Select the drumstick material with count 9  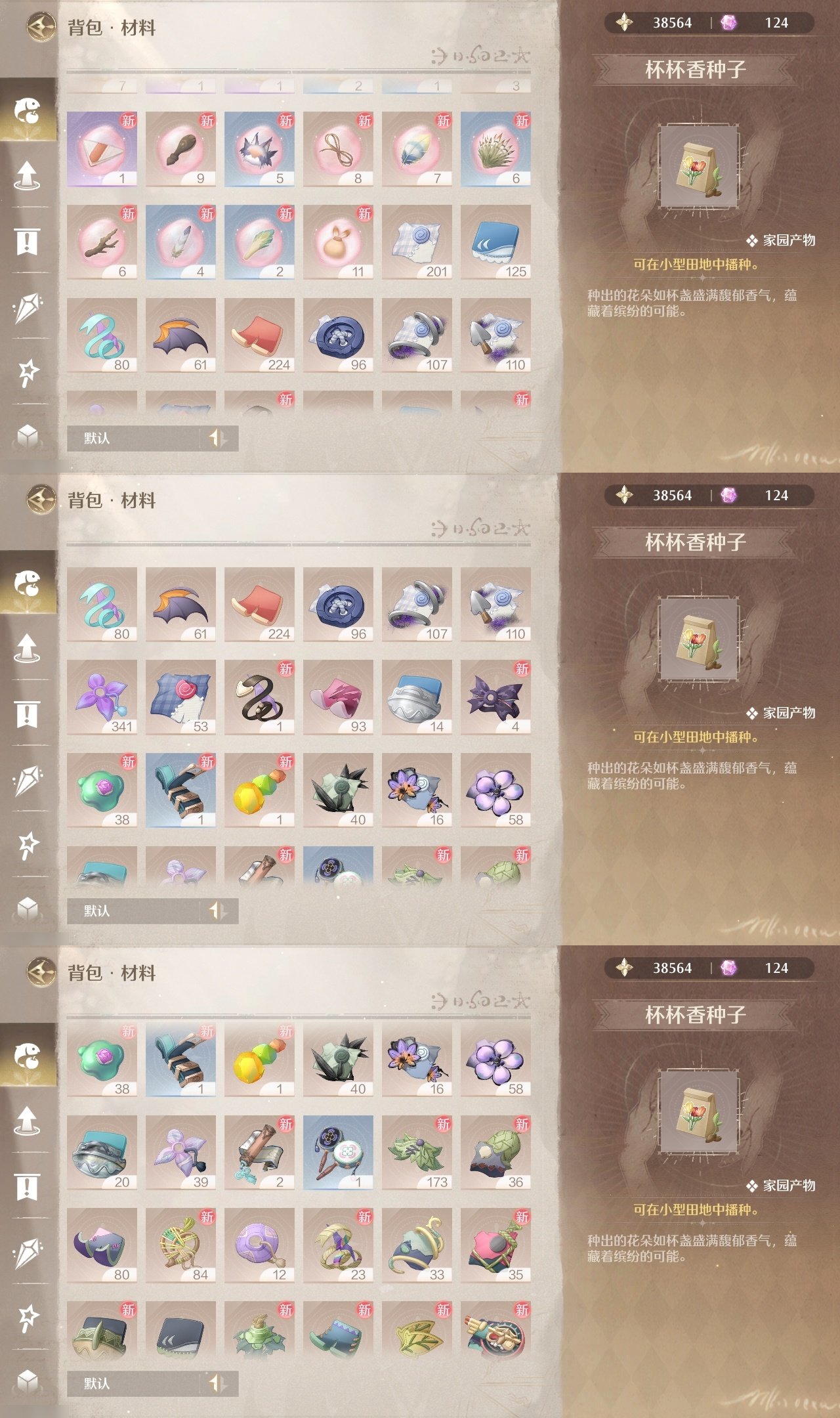coord(180,149)
